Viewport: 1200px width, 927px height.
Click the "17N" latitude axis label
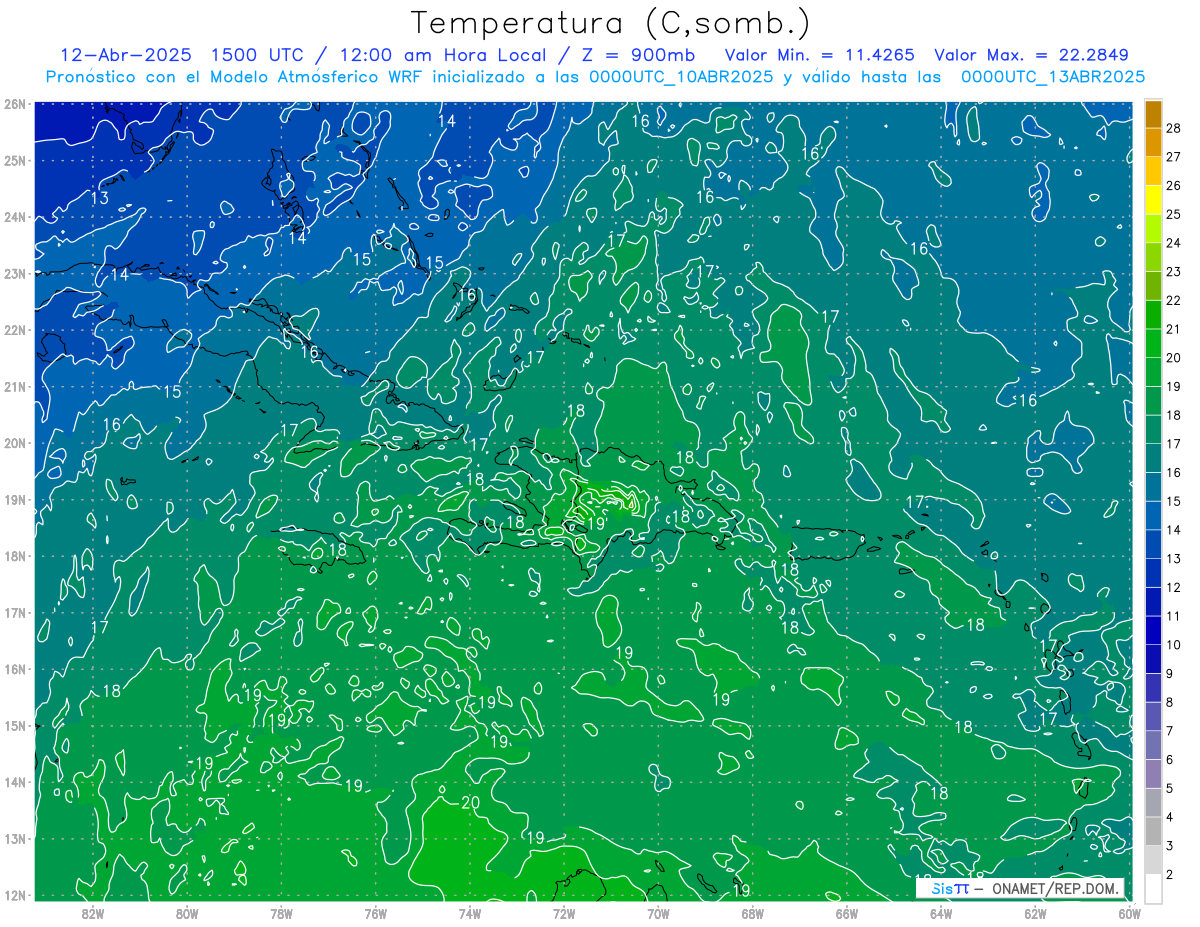15,613
